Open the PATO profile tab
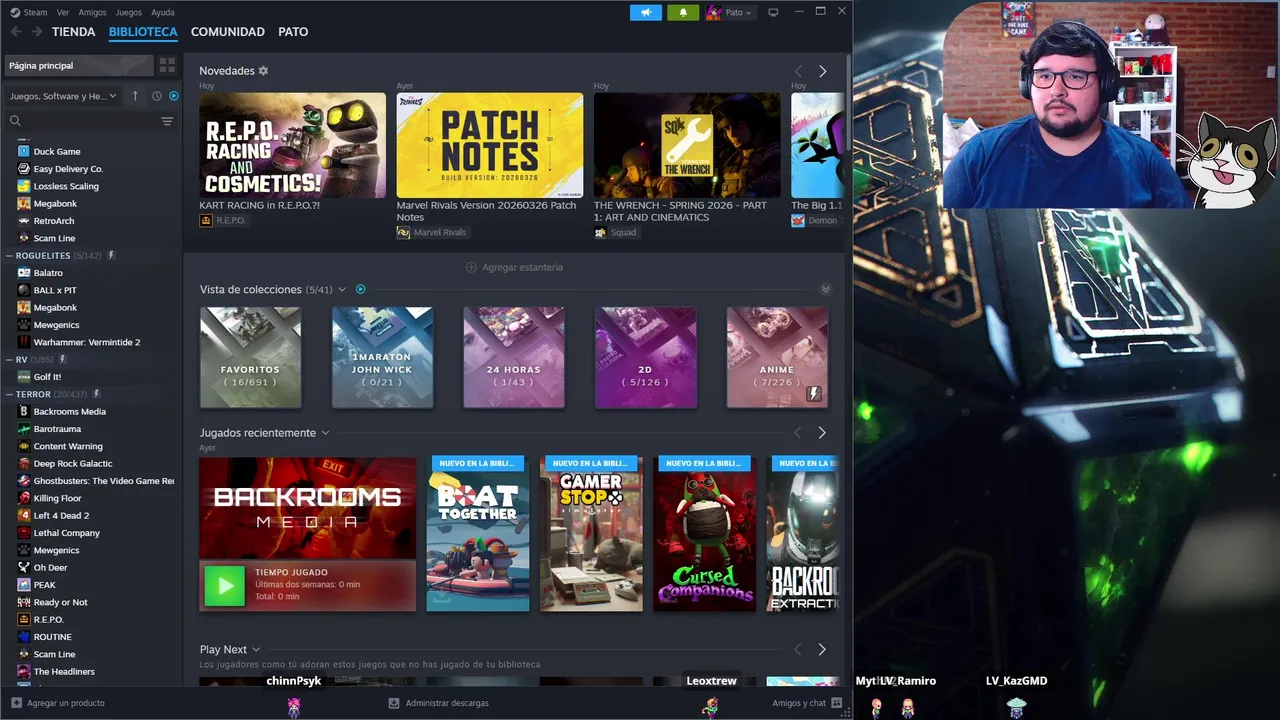Image resolution: width=1280 pixels, height=720 pixels. (293, 32)
